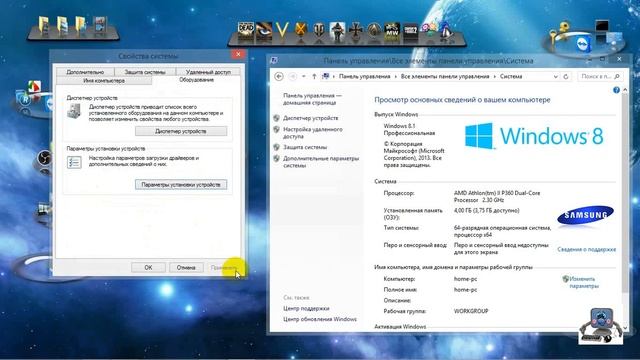
Task: Click the WORKGROUP value text
Action: (x=471, y=311)
